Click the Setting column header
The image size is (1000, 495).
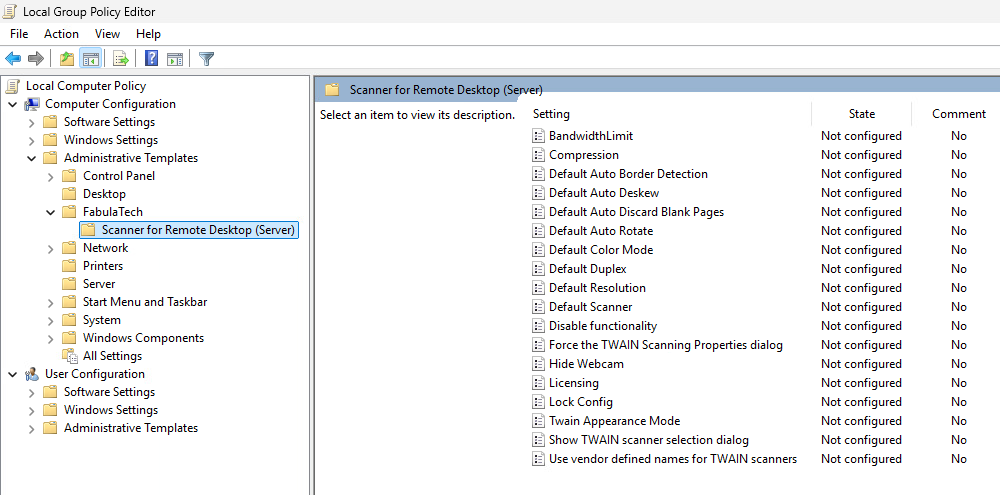point(552,114)
